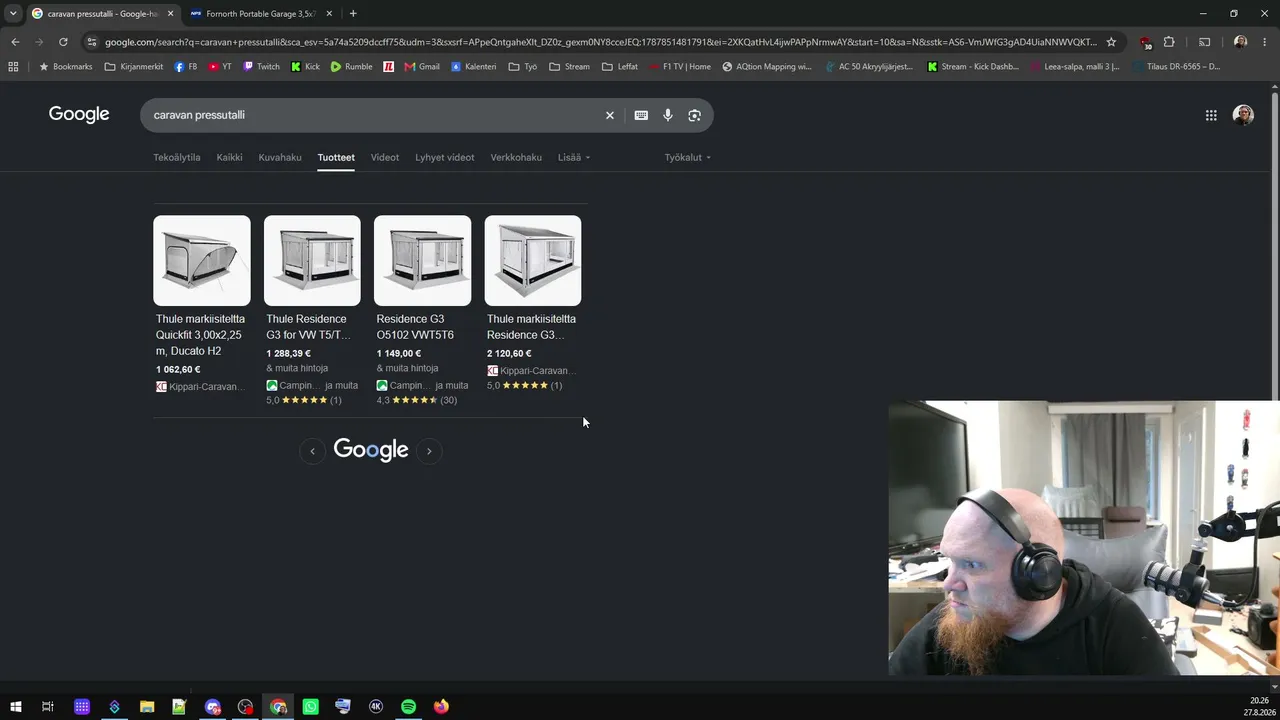1280x720 pixels.
Task: Open the Rumble bookmark
Action: (x=351, y=67)
